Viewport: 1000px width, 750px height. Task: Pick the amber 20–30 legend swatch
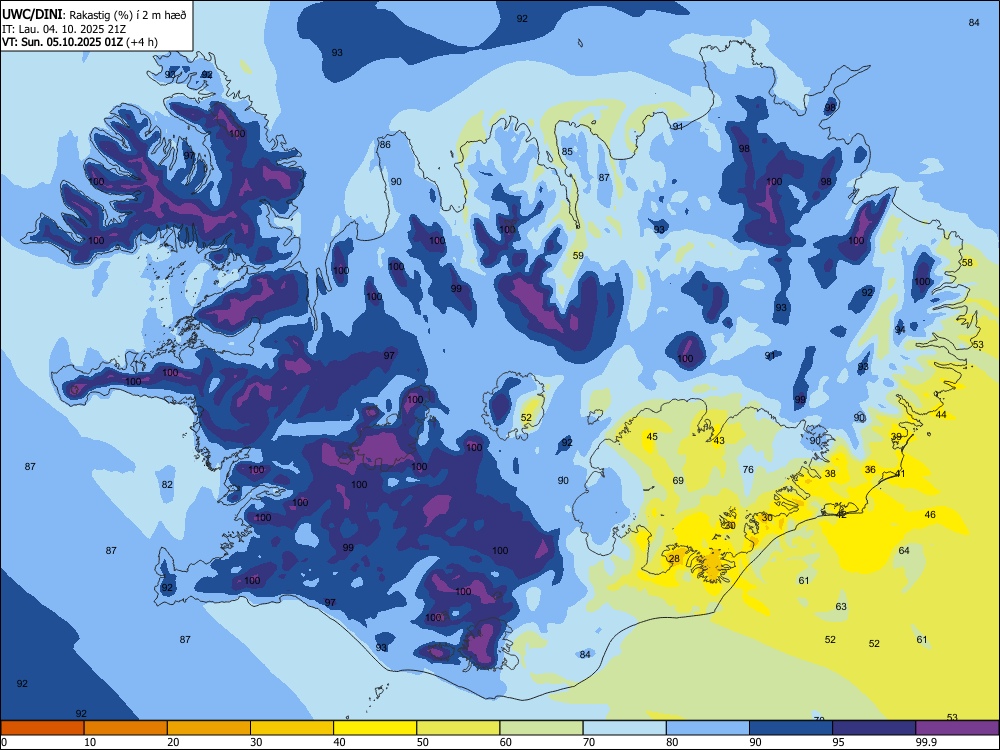tap(209, 728)
